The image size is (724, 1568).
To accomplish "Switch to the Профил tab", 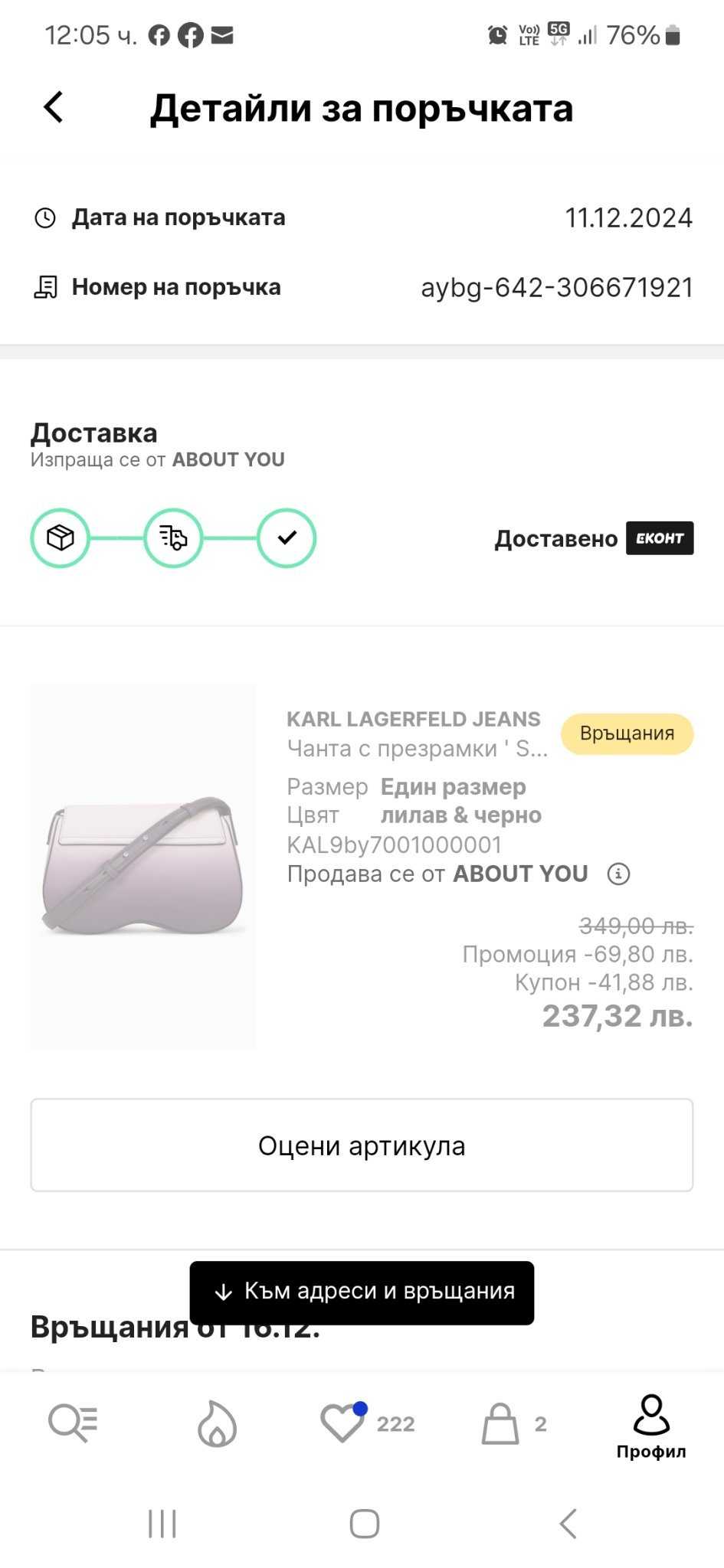I will [x=651, y=1426].
